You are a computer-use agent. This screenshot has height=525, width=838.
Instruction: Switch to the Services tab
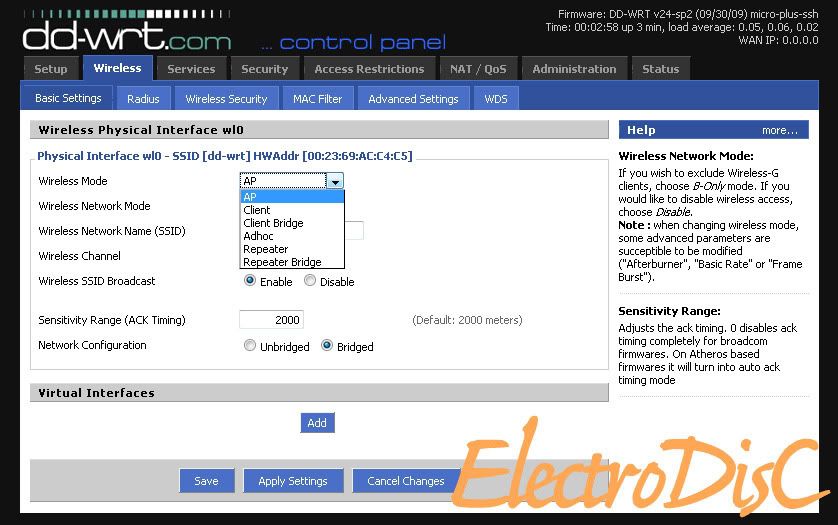(191, 68)
